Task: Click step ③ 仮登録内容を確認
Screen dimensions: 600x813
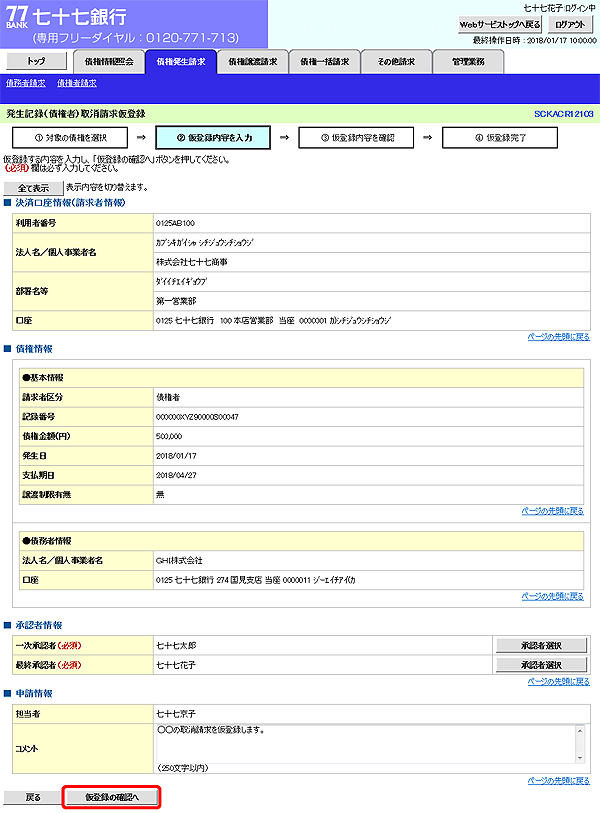Action: coord(356,138)
